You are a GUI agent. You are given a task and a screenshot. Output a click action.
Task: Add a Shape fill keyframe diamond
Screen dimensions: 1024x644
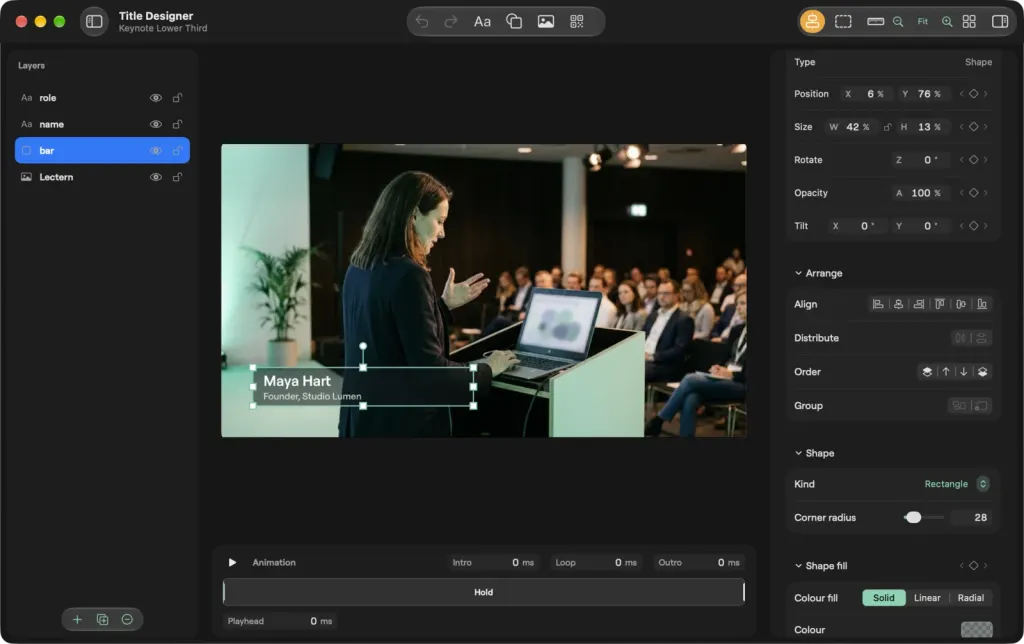(x=973, y=566)
